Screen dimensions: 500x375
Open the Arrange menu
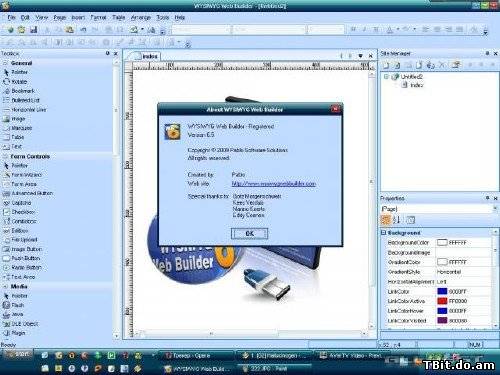[141, 17]
